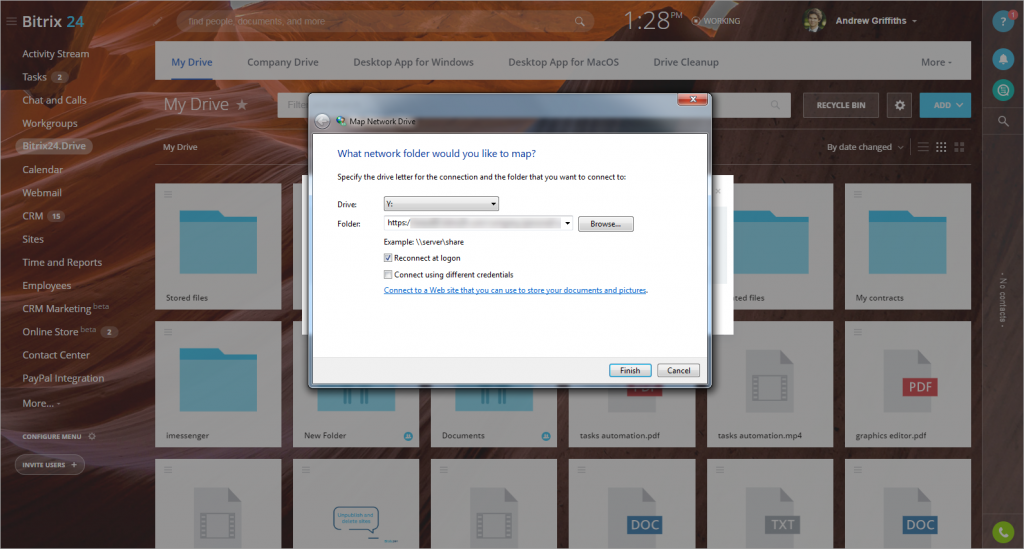Click the search magnifier in top search bar

point(579,22)
